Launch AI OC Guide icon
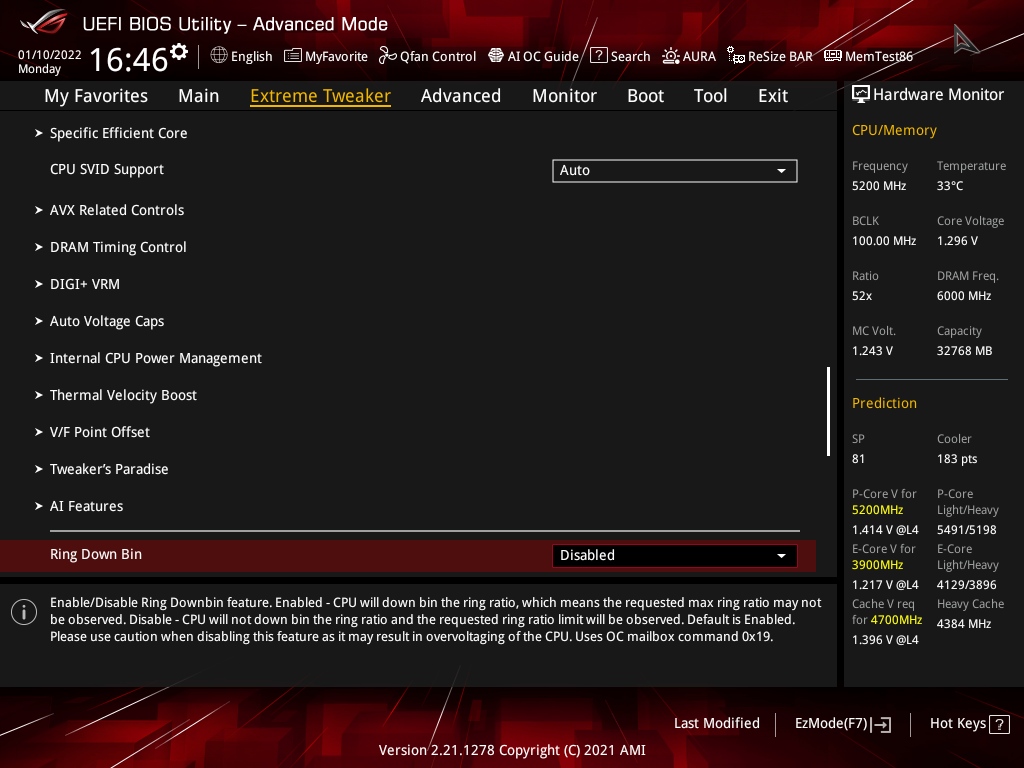The width and height of the screenshot is (1024, 768). (x=496, y=56)
